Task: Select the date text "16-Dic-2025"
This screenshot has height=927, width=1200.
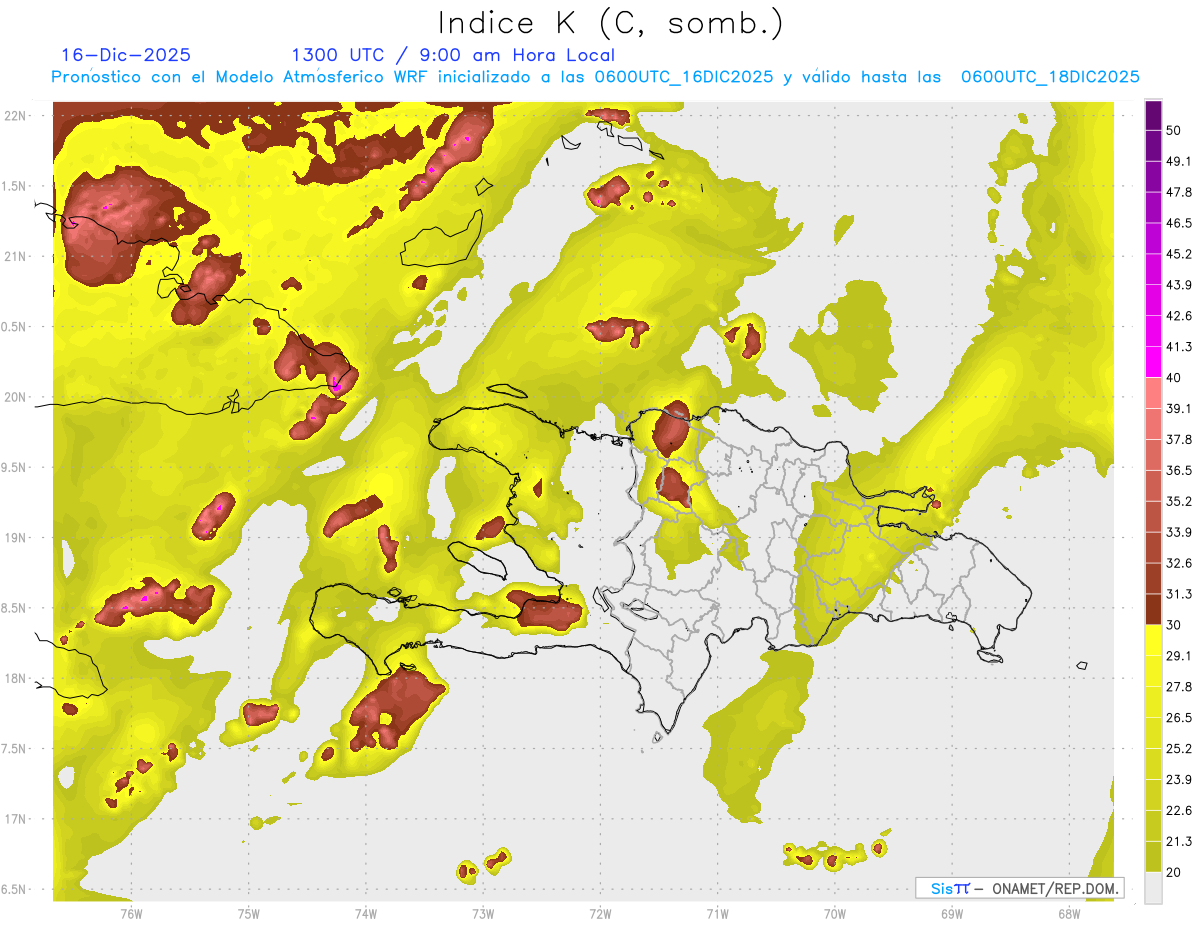Action: tap(126, 55)
